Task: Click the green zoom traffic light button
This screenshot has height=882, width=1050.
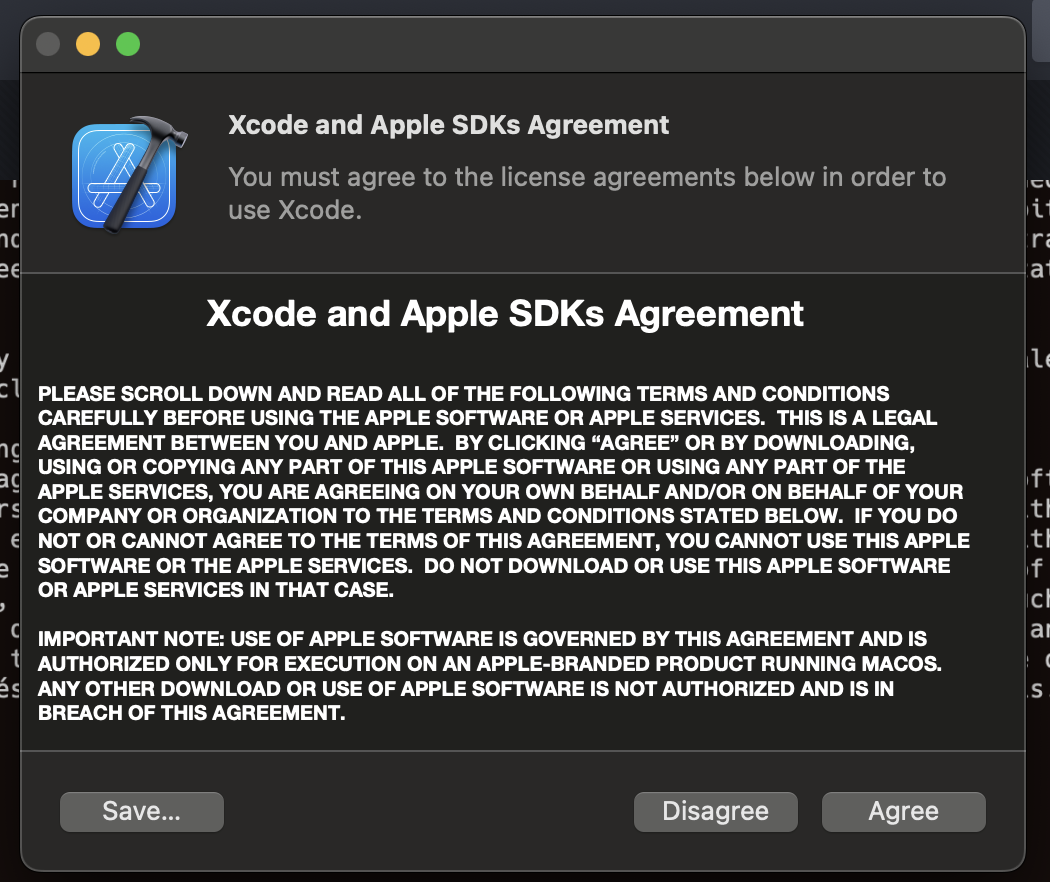Action: click(x=127, y=42)
